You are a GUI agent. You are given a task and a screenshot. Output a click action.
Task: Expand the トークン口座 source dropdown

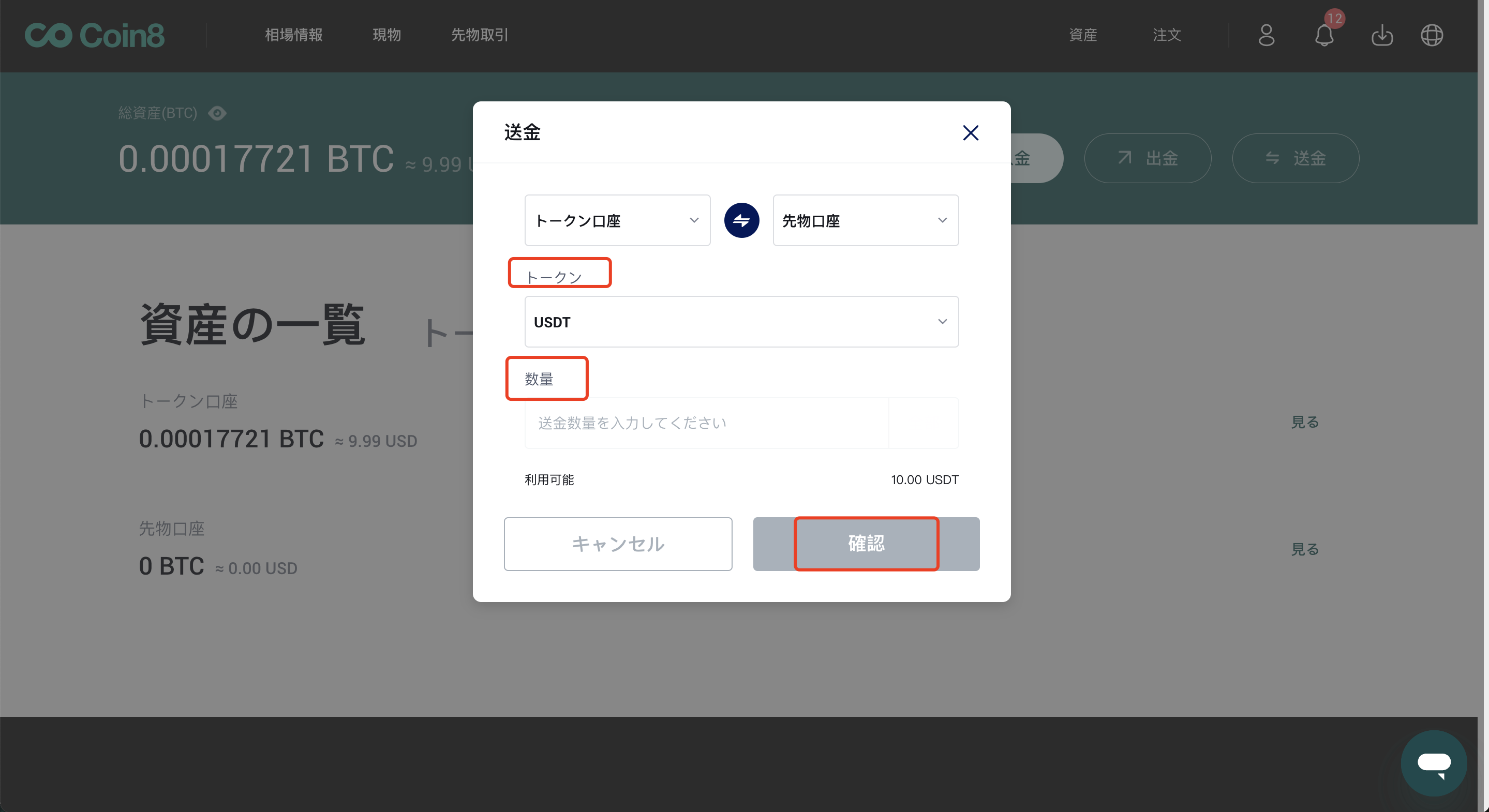click(x=617, y=220)
